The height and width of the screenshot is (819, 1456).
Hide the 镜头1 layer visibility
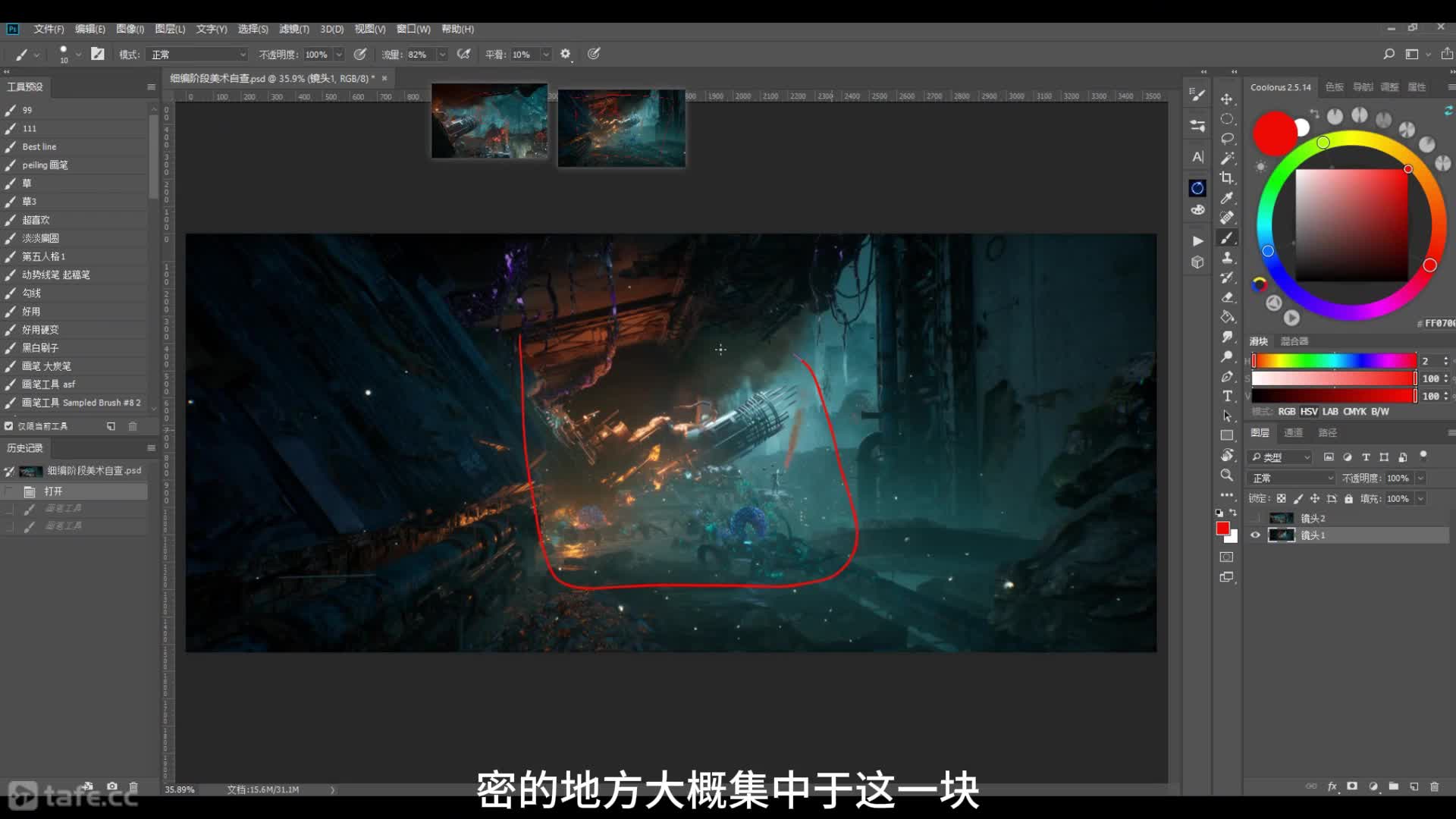click(1255, 535)
